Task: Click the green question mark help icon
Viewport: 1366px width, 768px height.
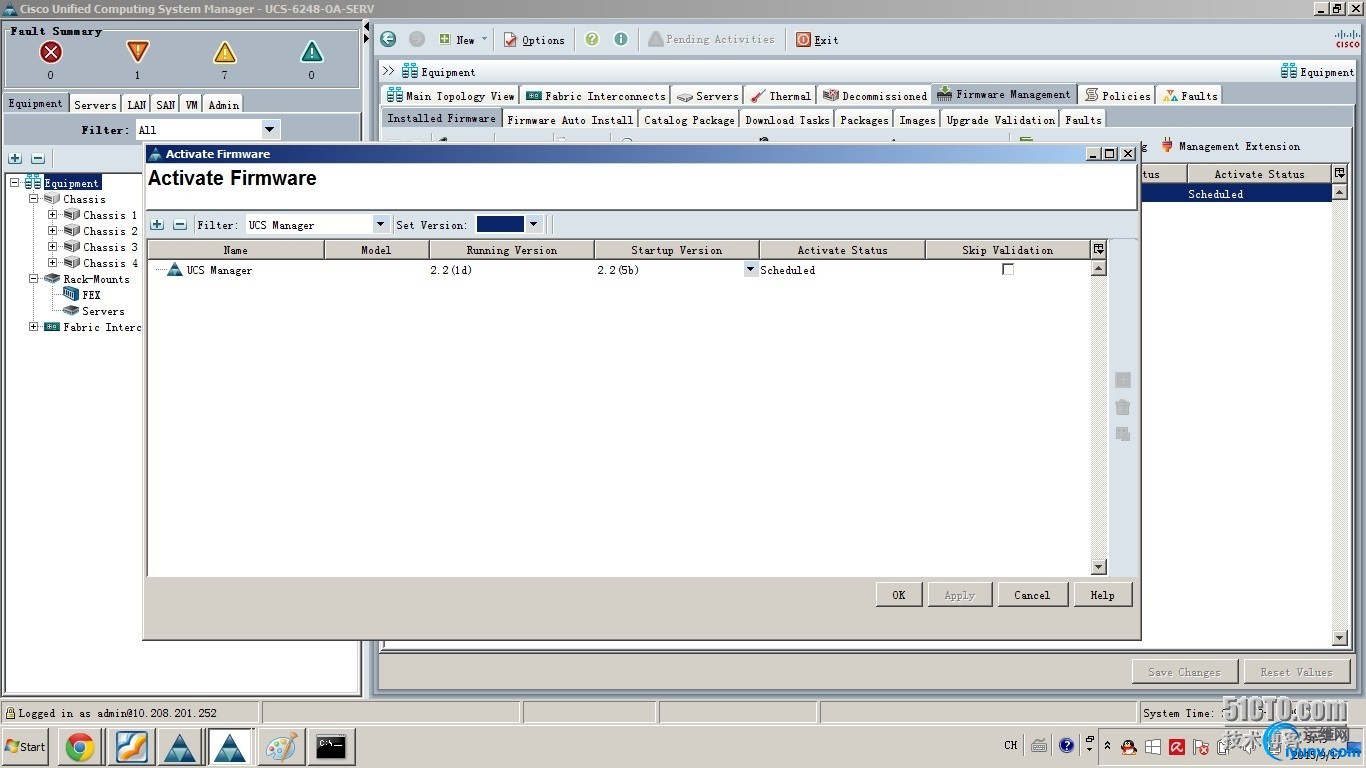Action: [x=592, y=39]
